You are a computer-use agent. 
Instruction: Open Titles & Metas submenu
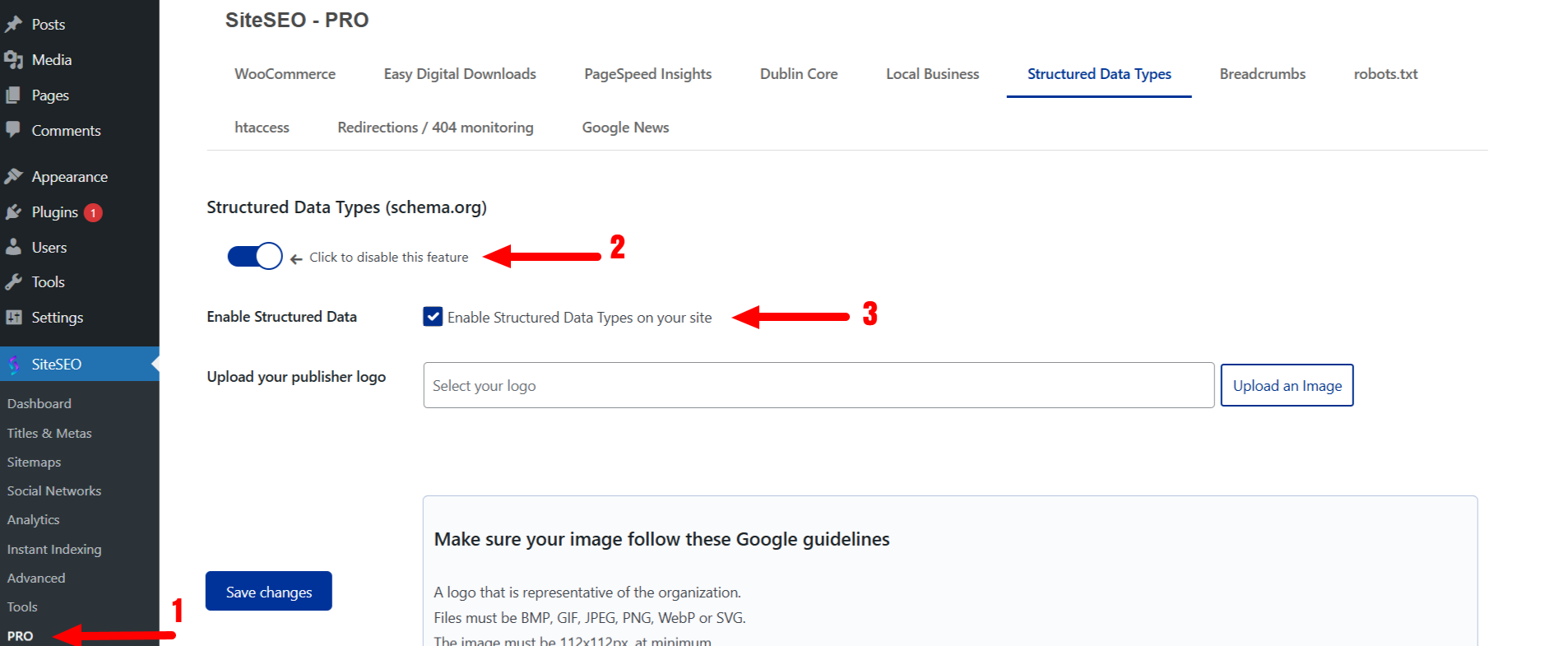coord(49,433)
